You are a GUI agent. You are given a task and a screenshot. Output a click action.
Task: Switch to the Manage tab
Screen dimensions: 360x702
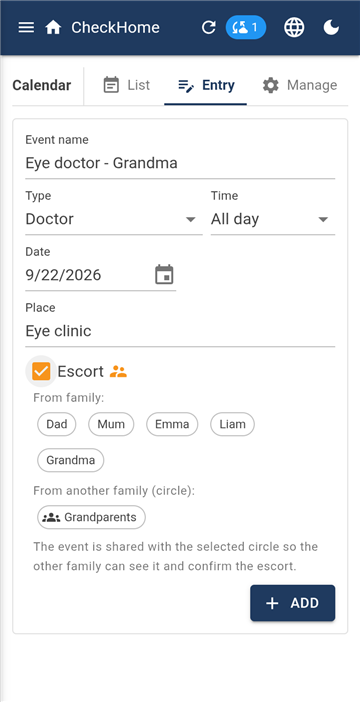[x=300, y=85]
